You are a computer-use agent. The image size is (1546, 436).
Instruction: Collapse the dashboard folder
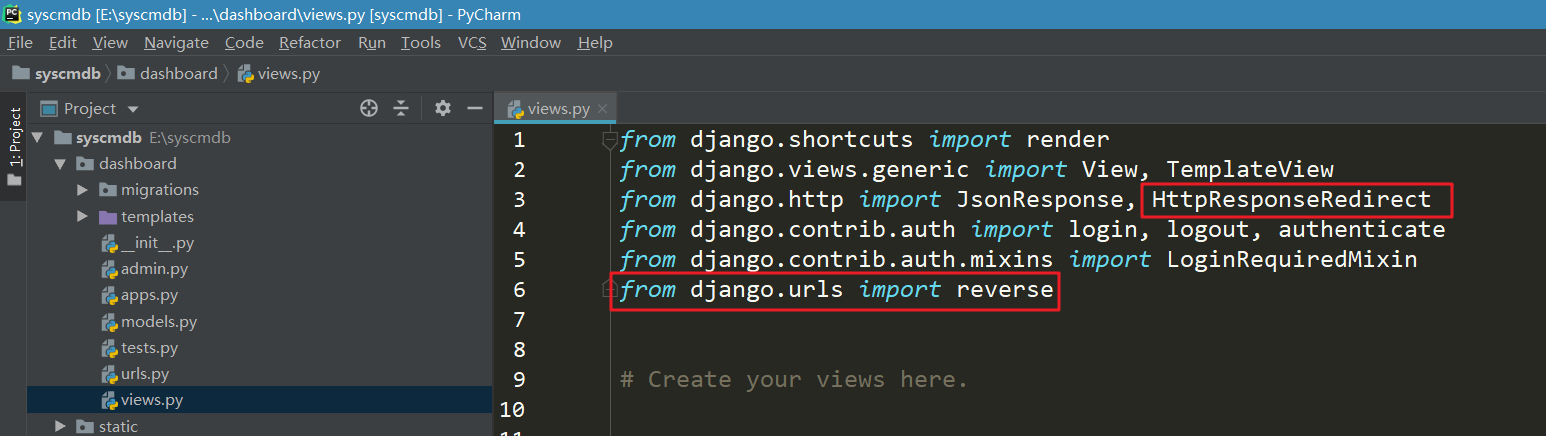pos(60,164)
